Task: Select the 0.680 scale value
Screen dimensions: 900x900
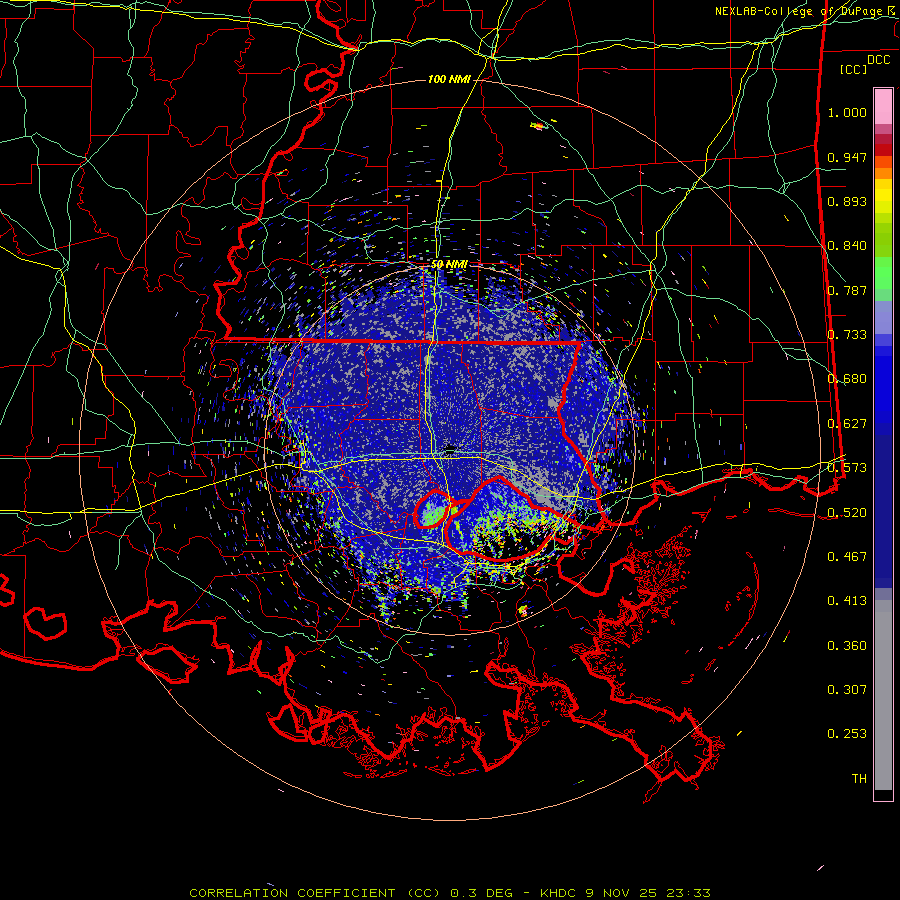Action: coord(847,379)
